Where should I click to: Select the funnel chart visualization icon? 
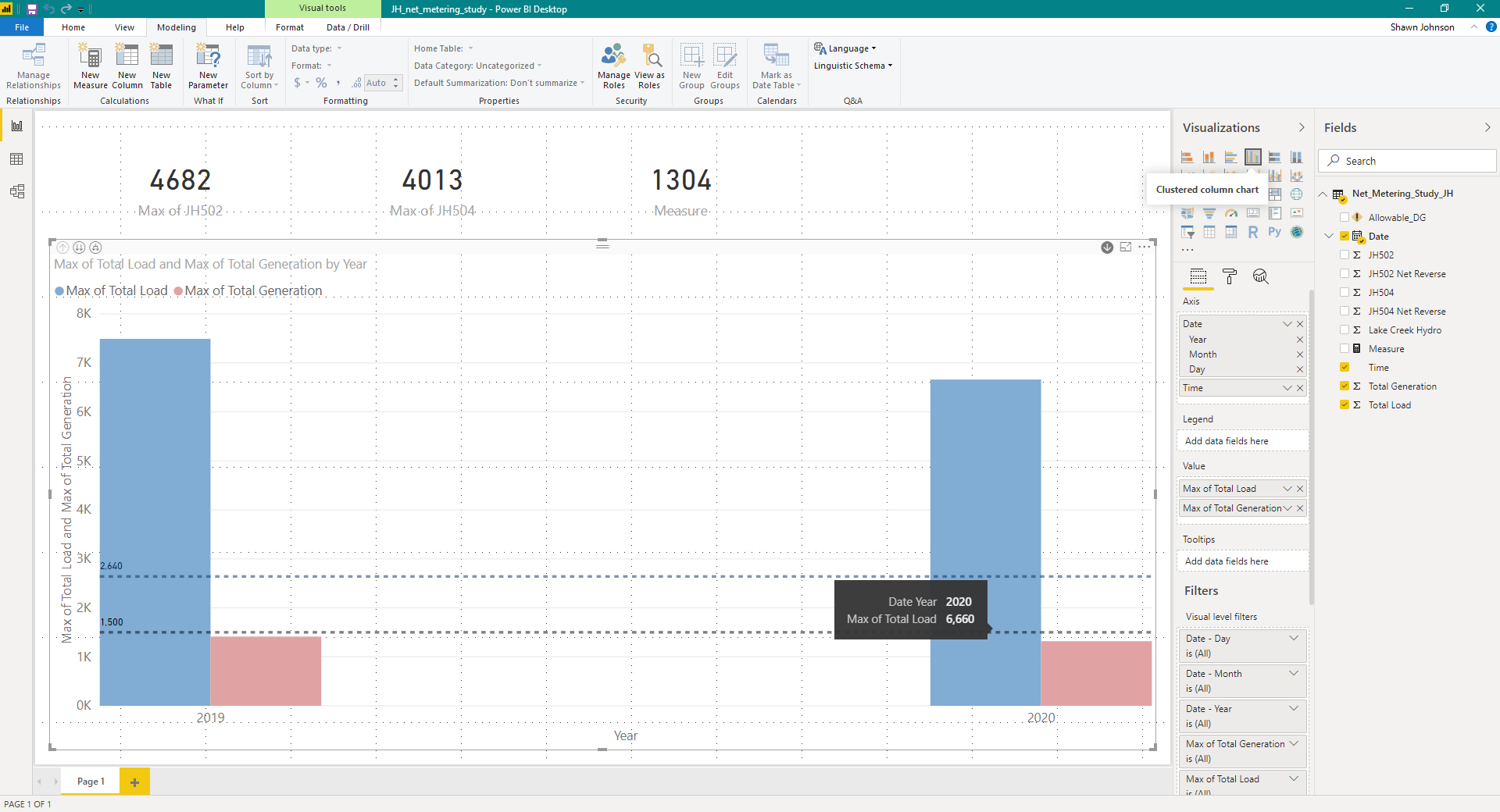[1209, 213]
